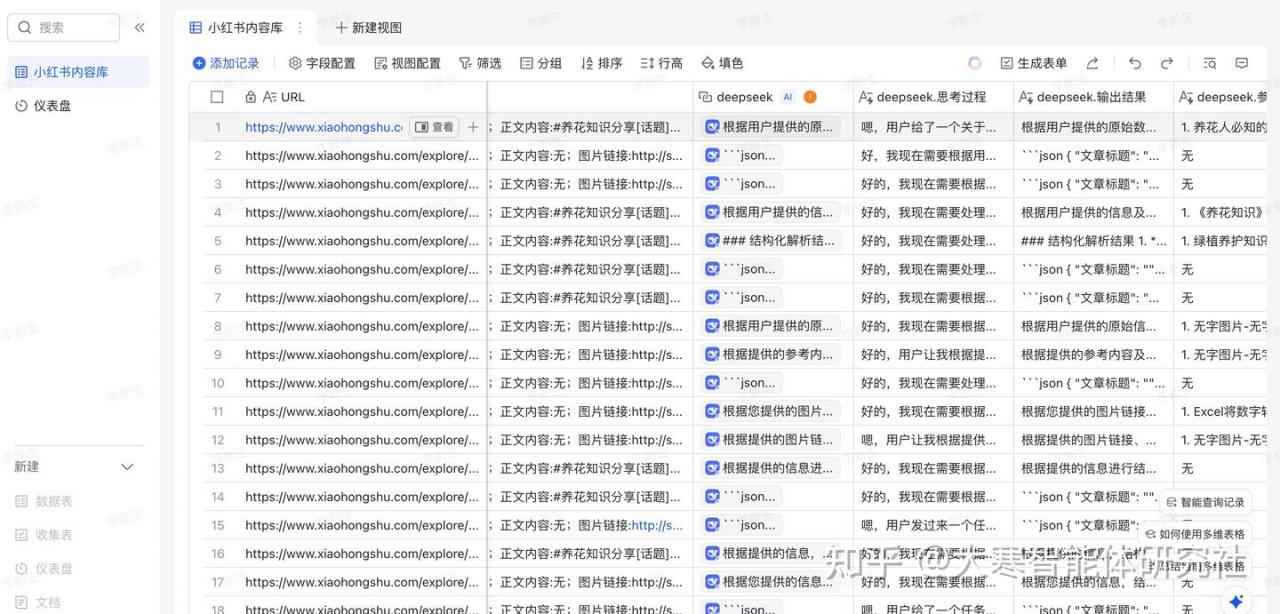
Task: Click the row 8 deepseek cell 根据用户提供的原
Action: pos(771,326)
